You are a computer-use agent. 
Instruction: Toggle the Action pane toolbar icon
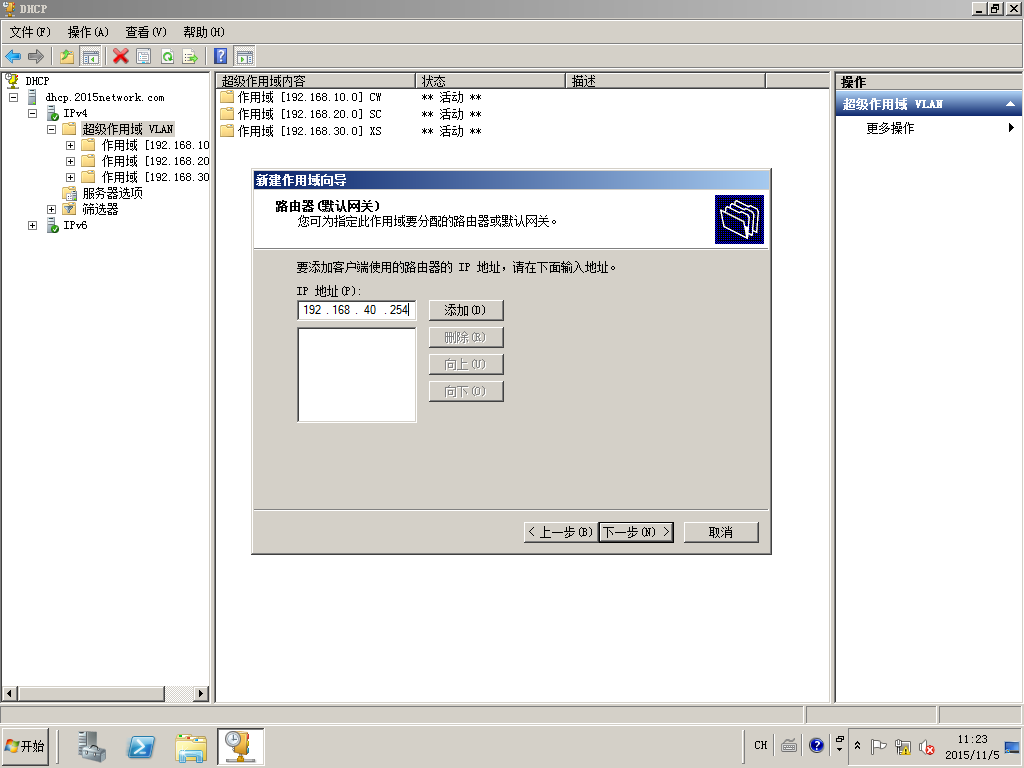pos(244,57)
